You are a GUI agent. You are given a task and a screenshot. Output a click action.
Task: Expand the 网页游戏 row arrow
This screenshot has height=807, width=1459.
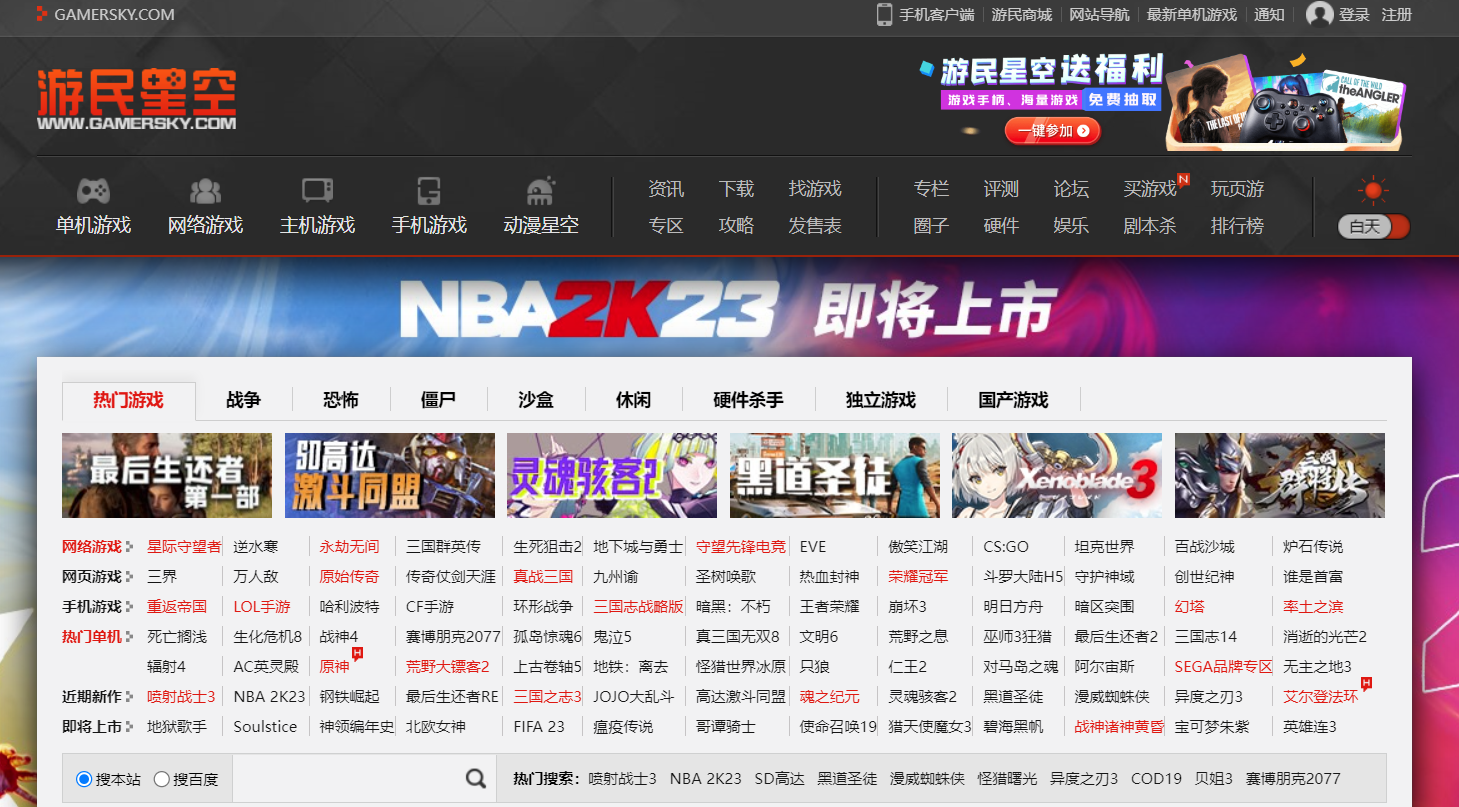pyautogui.click(x=129, y=577)
